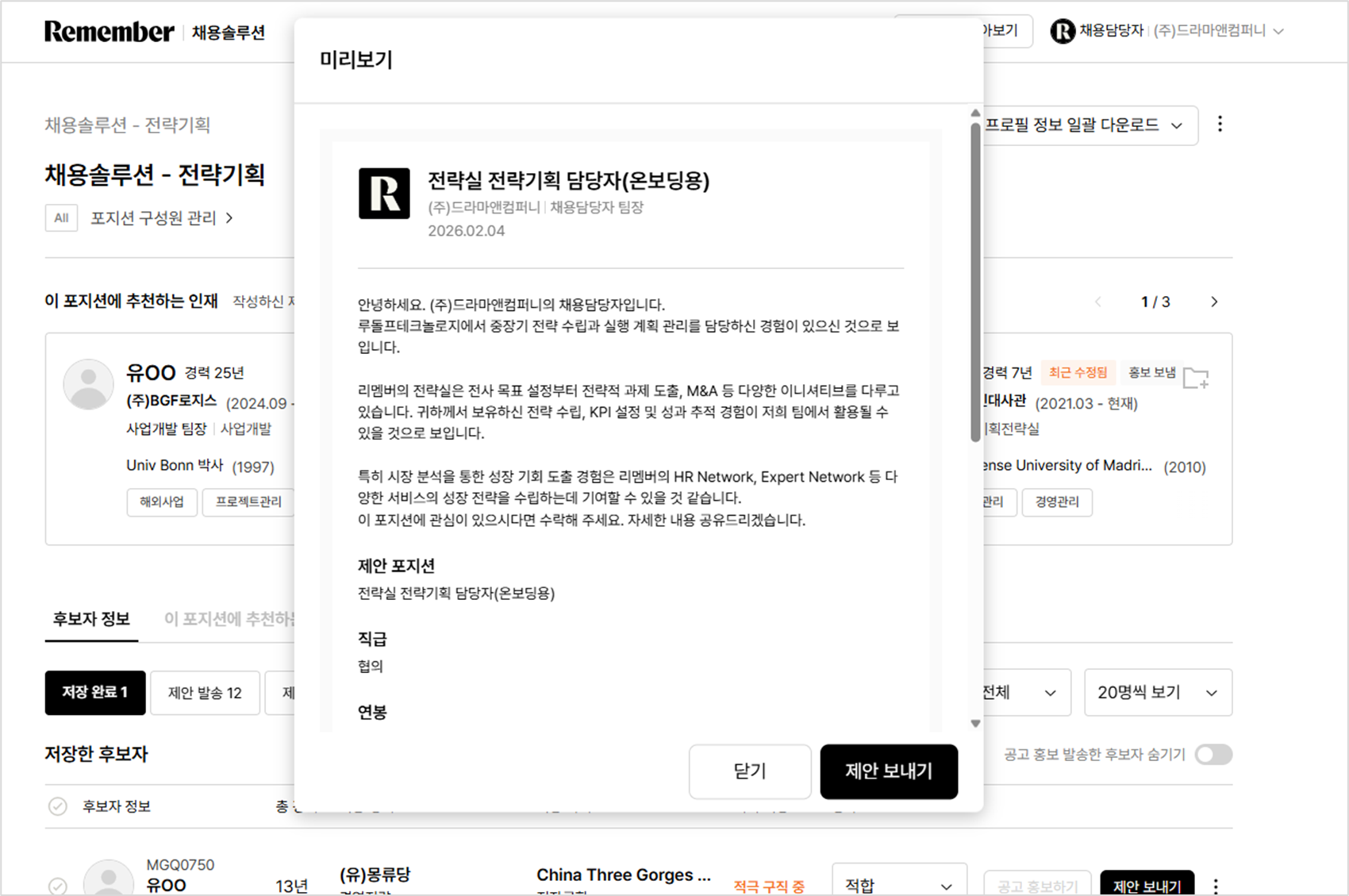Select all candidates checkbox in table header
This screenshot has width=1349, height=896.
click(x=58, y=806)
